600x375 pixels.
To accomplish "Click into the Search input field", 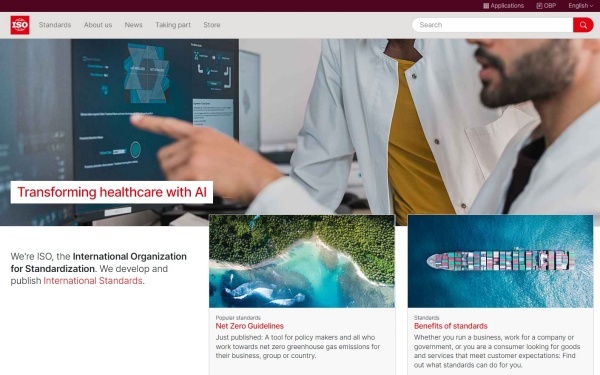I will pos(492,25).
